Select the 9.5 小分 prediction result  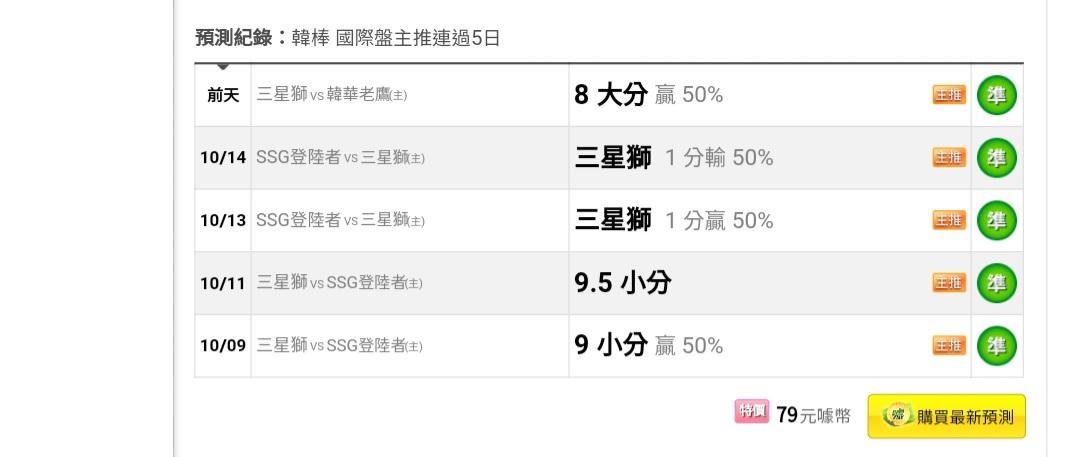coord(622,283)
